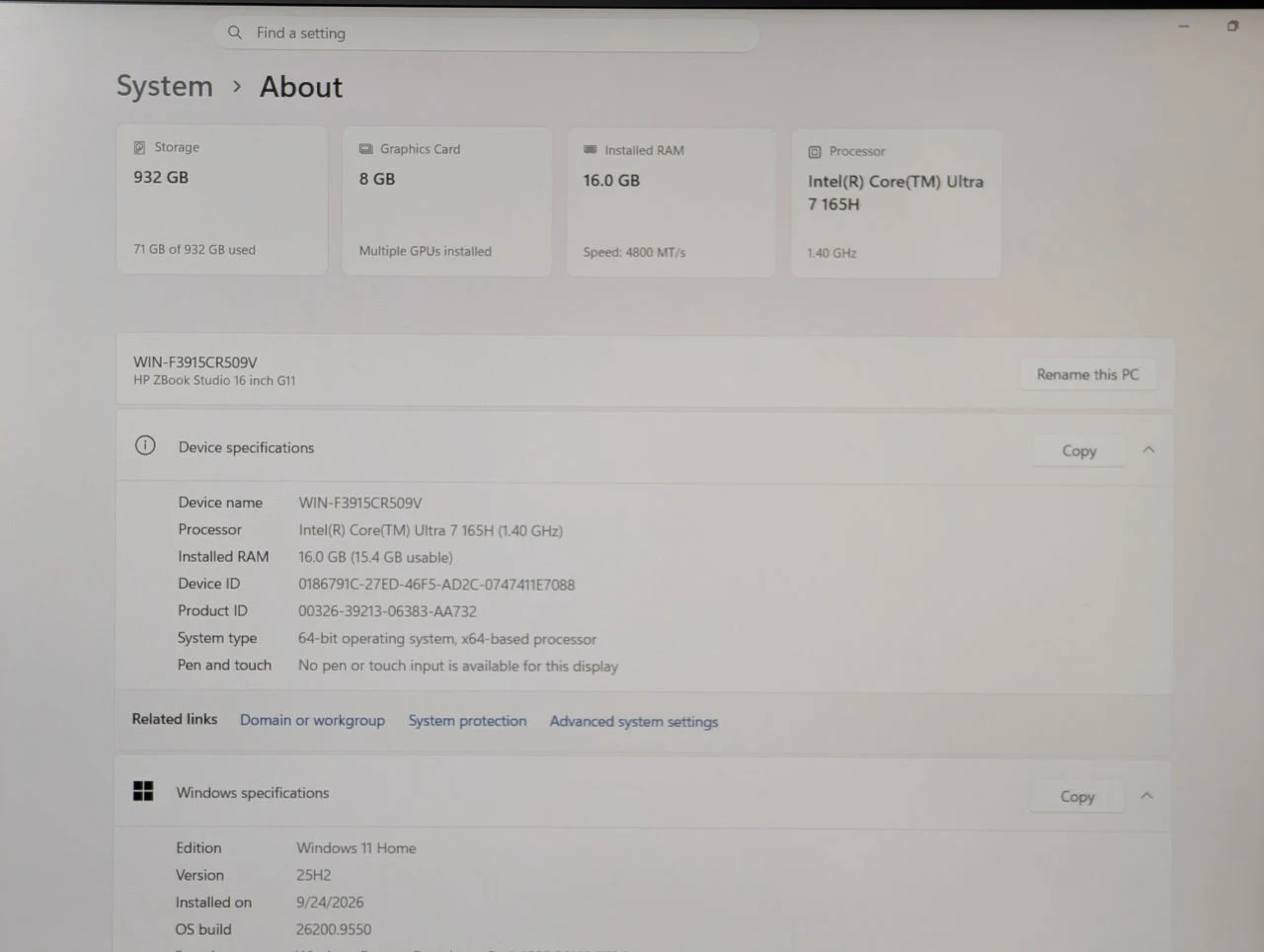Click the 71 GB of 932 GB used text
The image size is (1264, 952).
195,250
